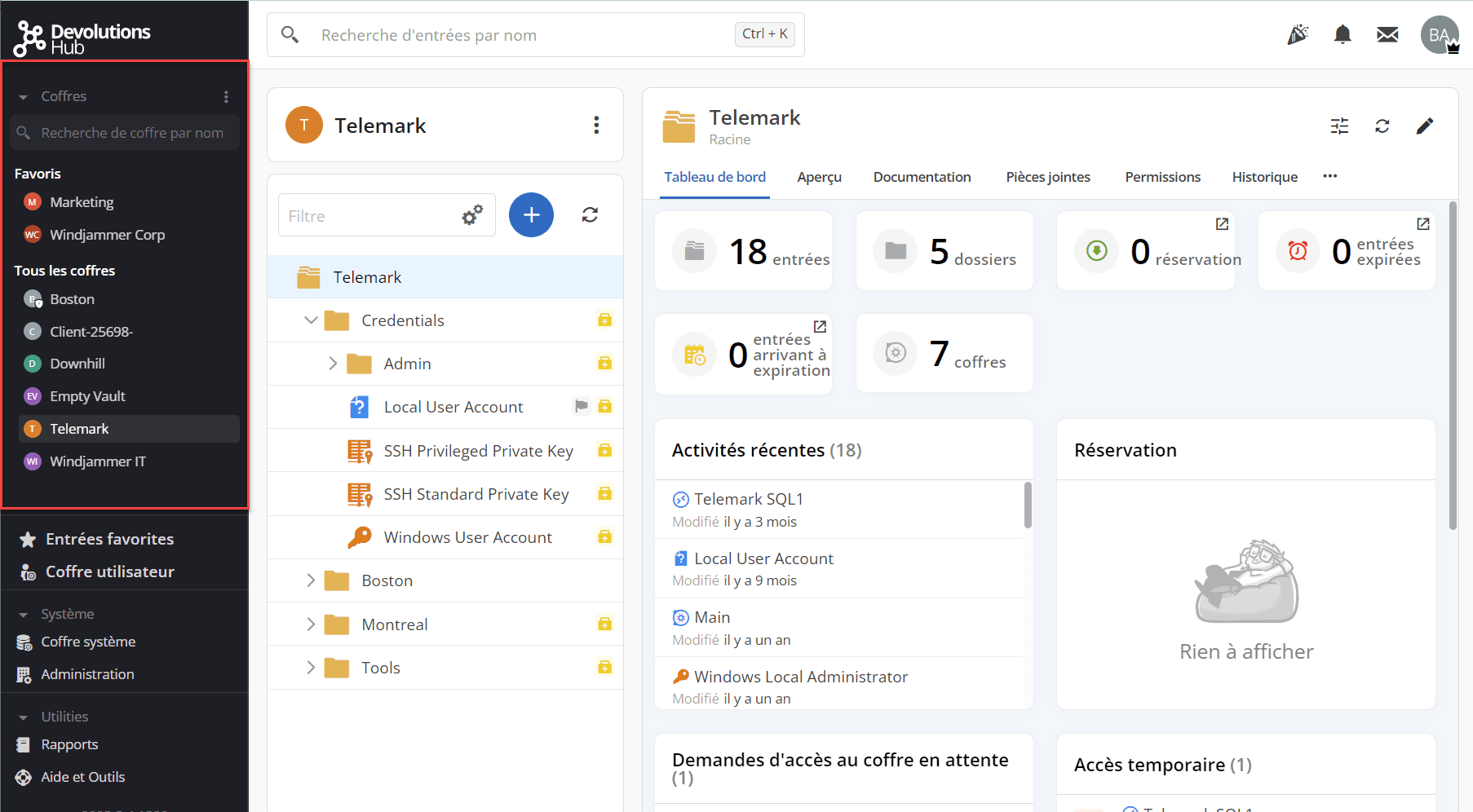Select SSH Privileged Private Key entry
Image resolution: width=1473 pixels, height=812 pixels.
478,451
